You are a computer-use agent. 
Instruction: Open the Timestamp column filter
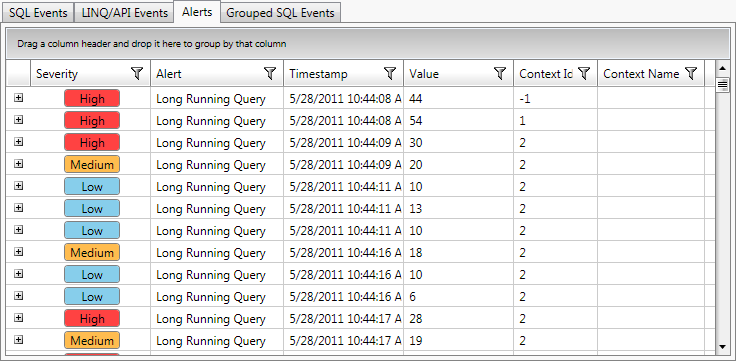[x=390, y=73]
